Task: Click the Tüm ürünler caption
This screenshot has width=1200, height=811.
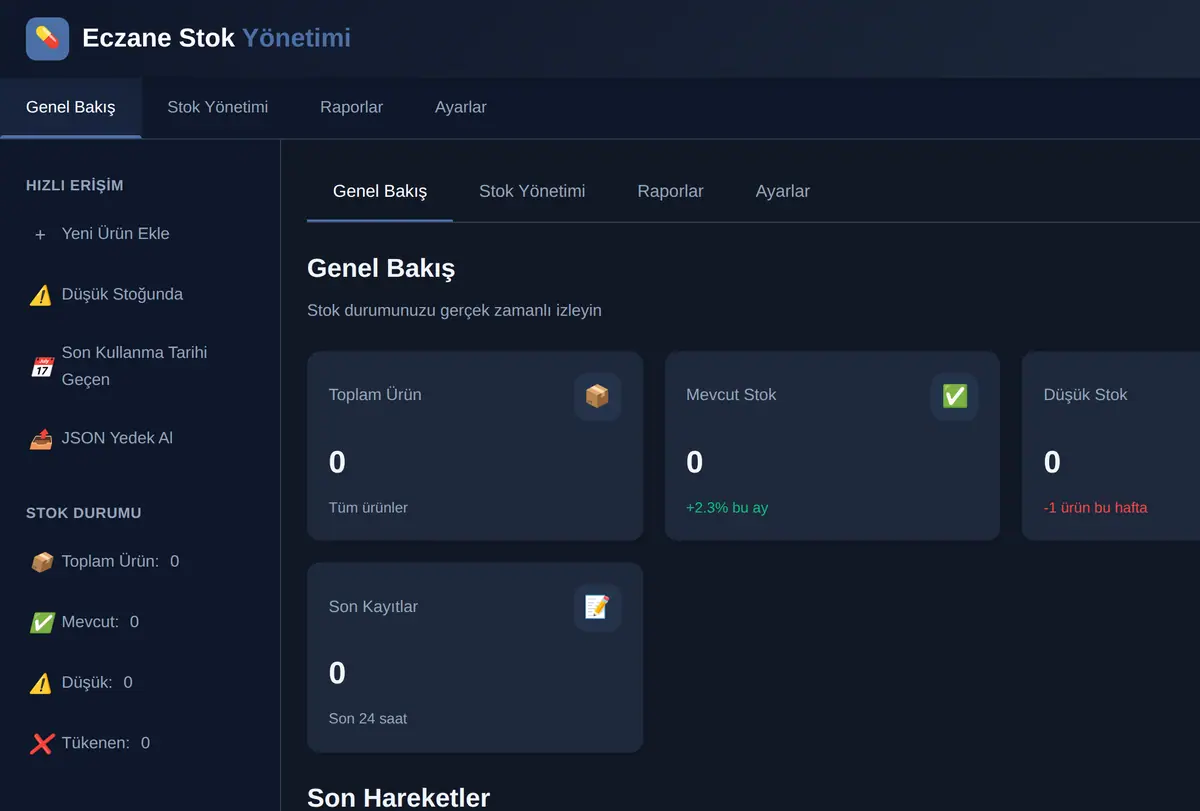Action: tap(368, 508)
